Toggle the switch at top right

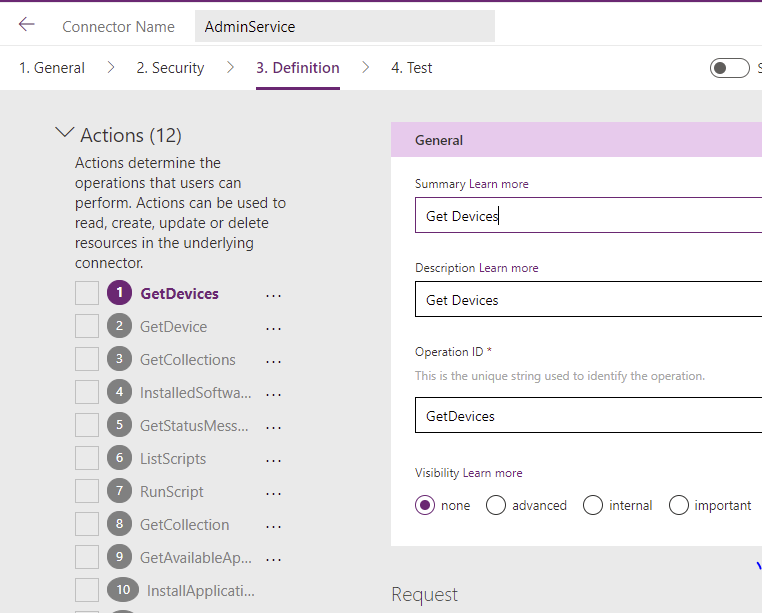pyautogui.click(x=729, y=68)
